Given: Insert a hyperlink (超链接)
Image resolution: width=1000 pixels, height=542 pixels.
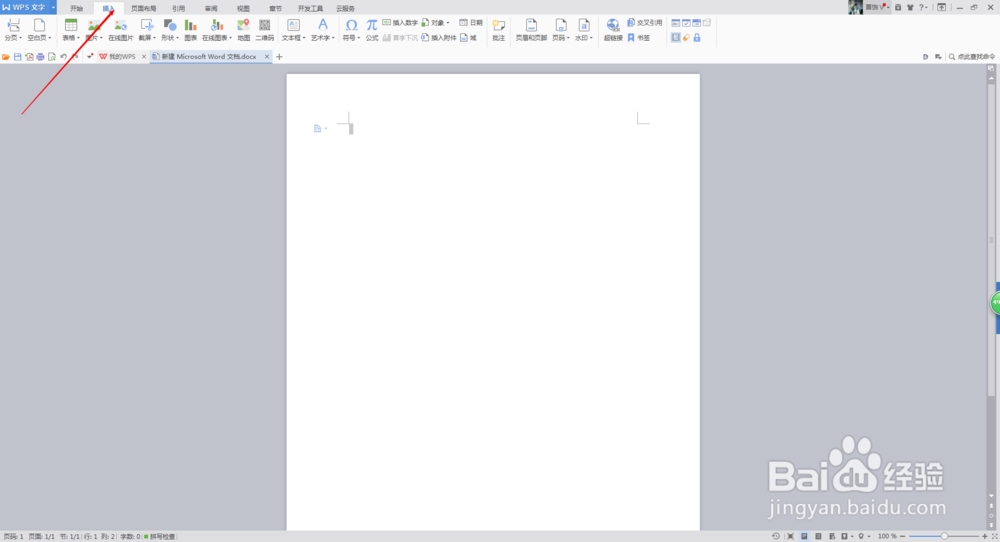Looking at the screenshot, I should tap(613, 30).
